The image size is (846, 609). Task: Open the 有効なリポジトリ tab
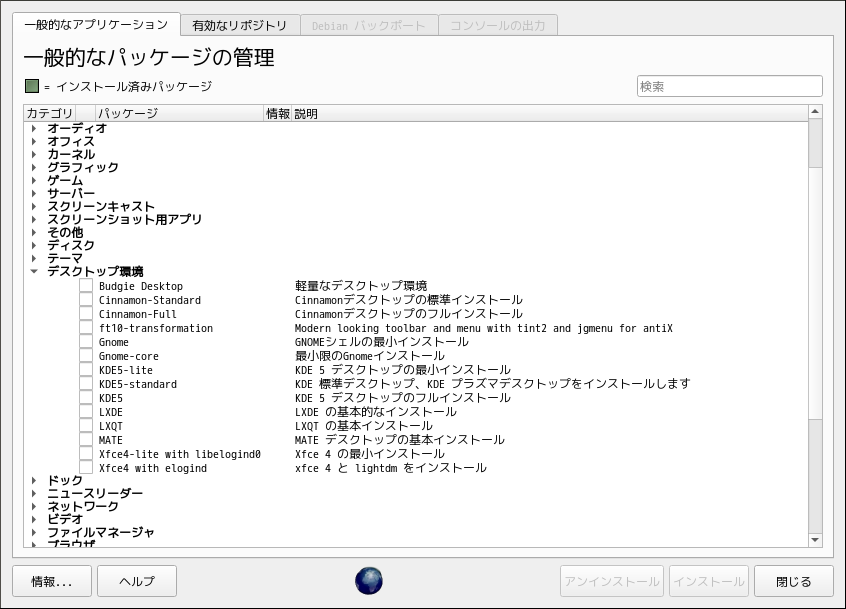coord(240,25)
